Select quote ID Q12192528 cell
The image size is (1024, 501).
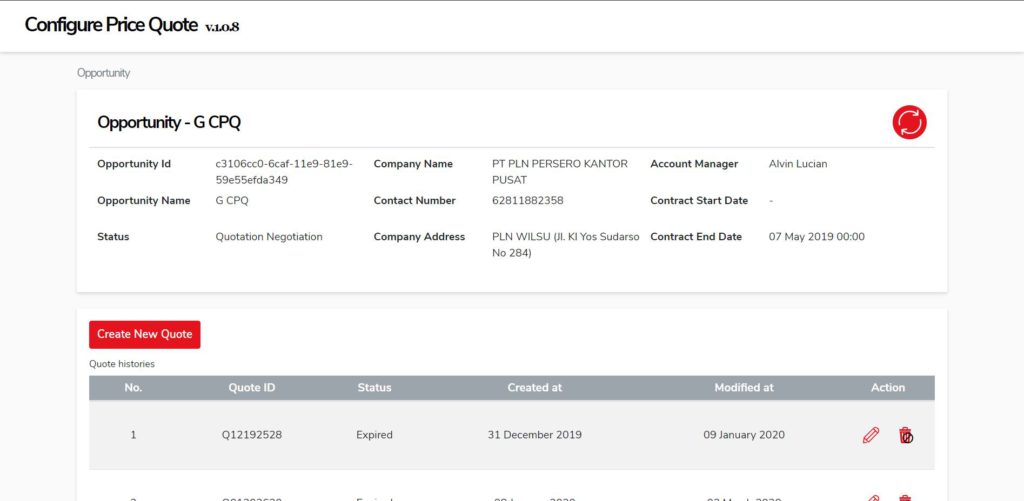coord(251,435)
